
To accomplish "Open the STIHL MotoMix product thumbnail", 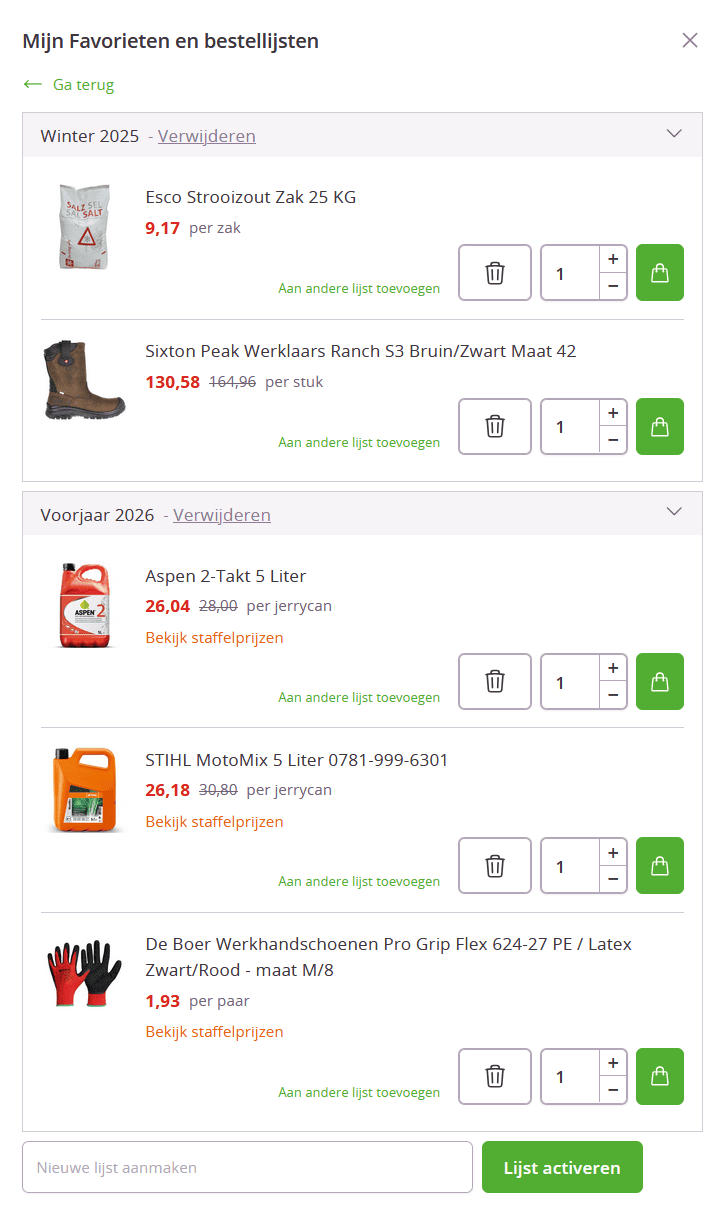I will 85,790.
